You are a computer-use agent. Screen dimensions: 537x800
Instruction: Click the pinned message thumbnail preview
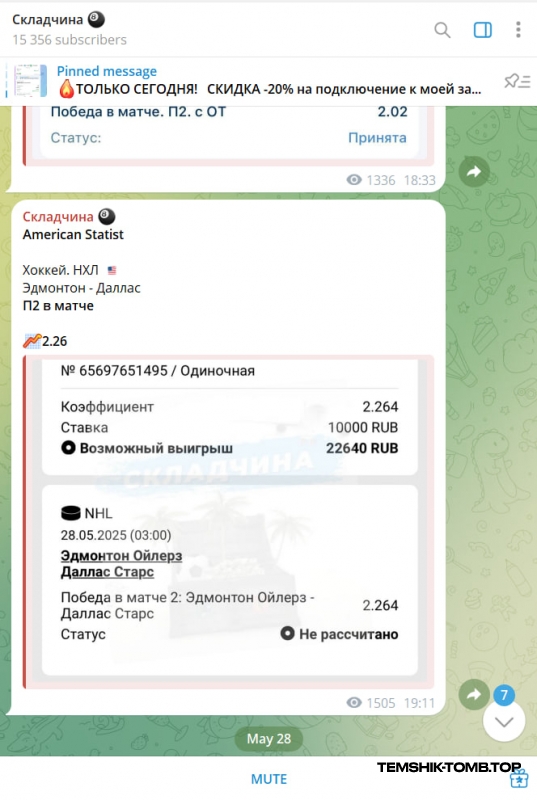pos(30,81)
